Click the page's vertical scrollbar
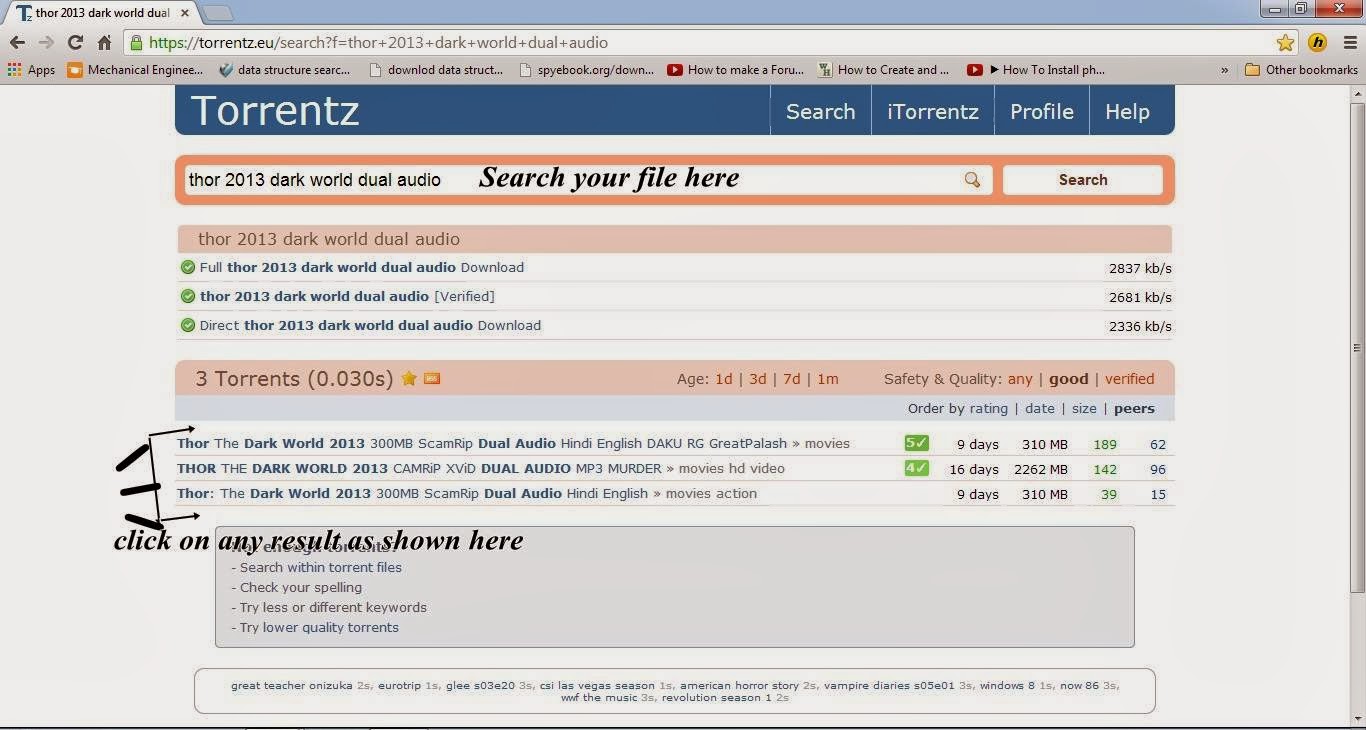This screenshot has width=1366, height=730. click(1357, 347)
